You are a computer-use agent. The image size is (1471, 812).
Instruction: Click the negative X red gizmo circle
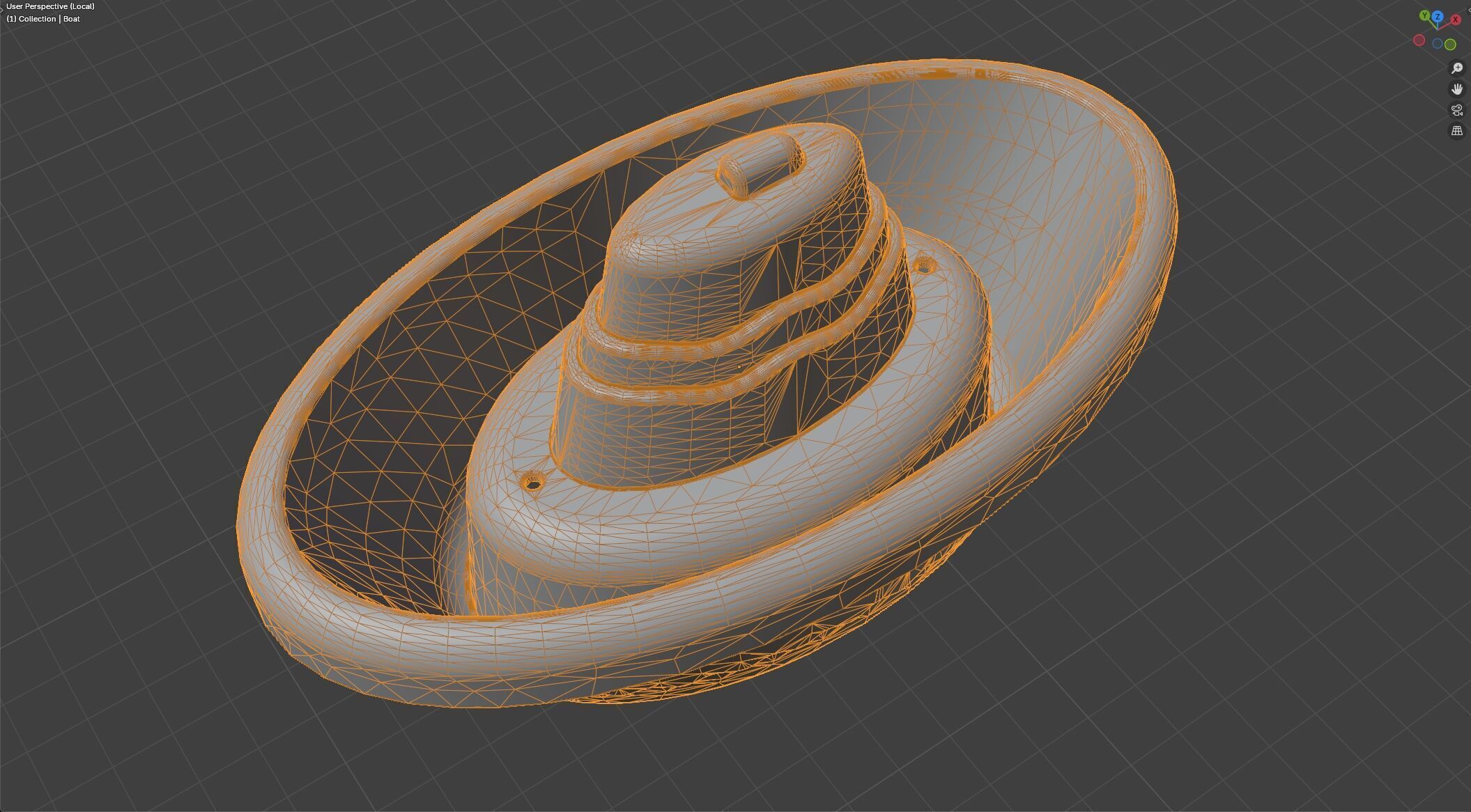1419,41
